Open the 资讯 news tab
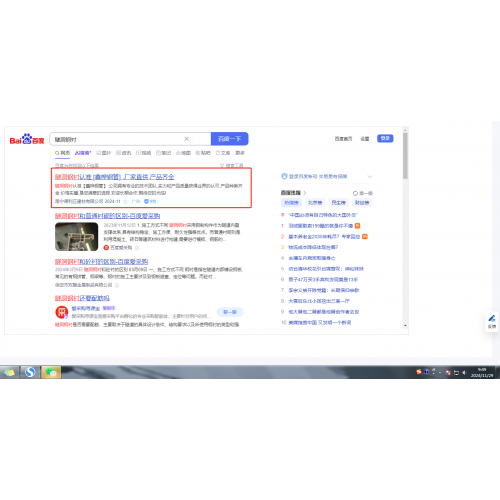 (124, 153)
